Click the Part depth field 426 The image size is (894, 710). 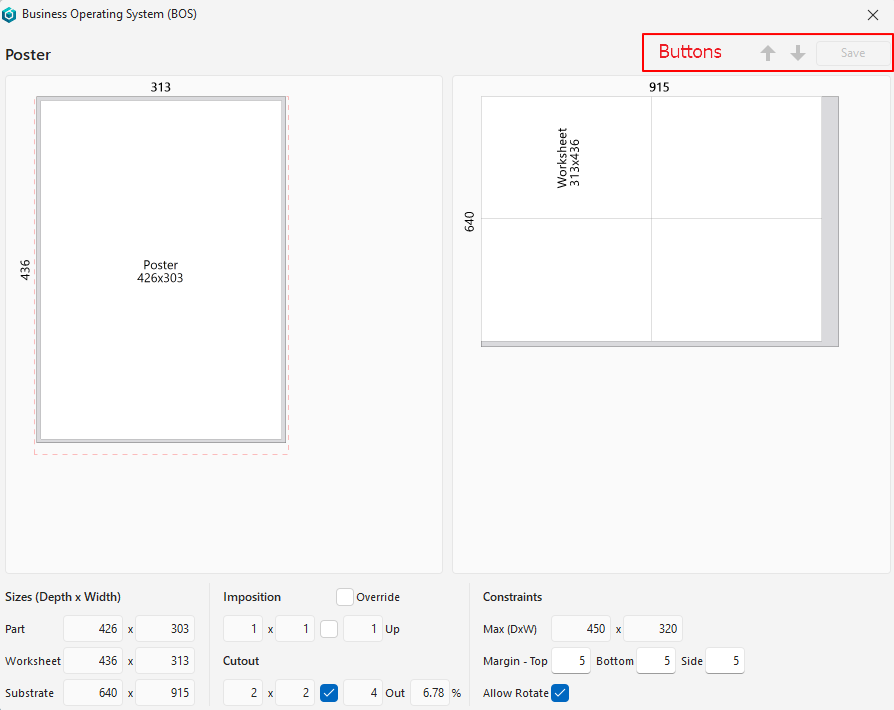point(93,629)
